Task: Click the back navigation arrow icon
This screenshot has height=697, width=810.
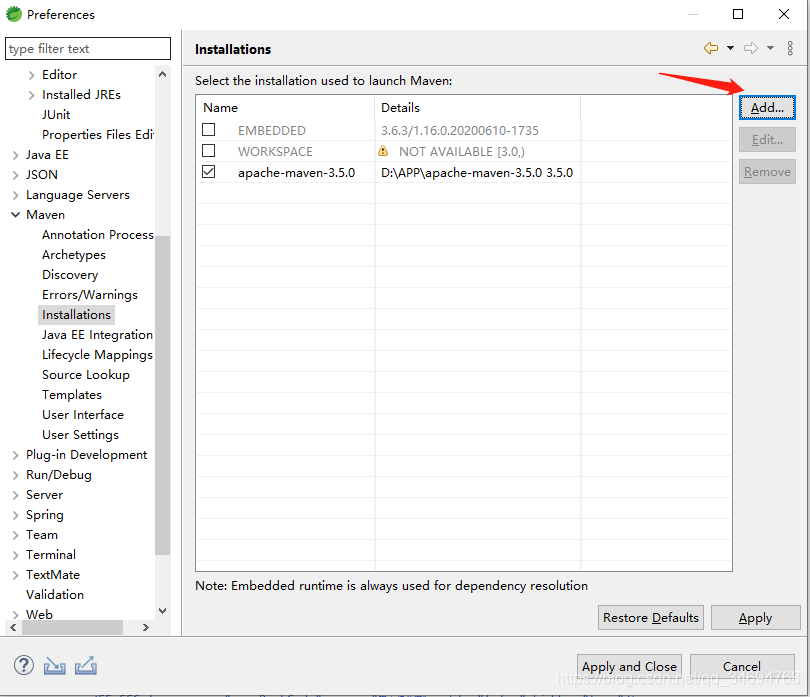Action: (x=711, y=48)
